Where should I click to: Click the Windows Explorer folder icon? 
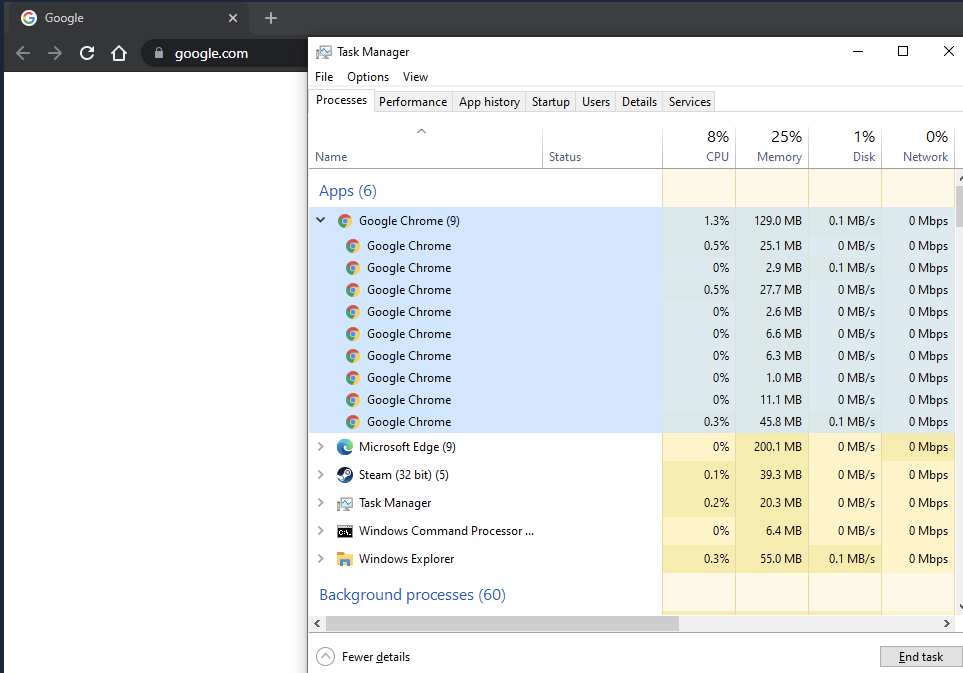click(344, 558)
